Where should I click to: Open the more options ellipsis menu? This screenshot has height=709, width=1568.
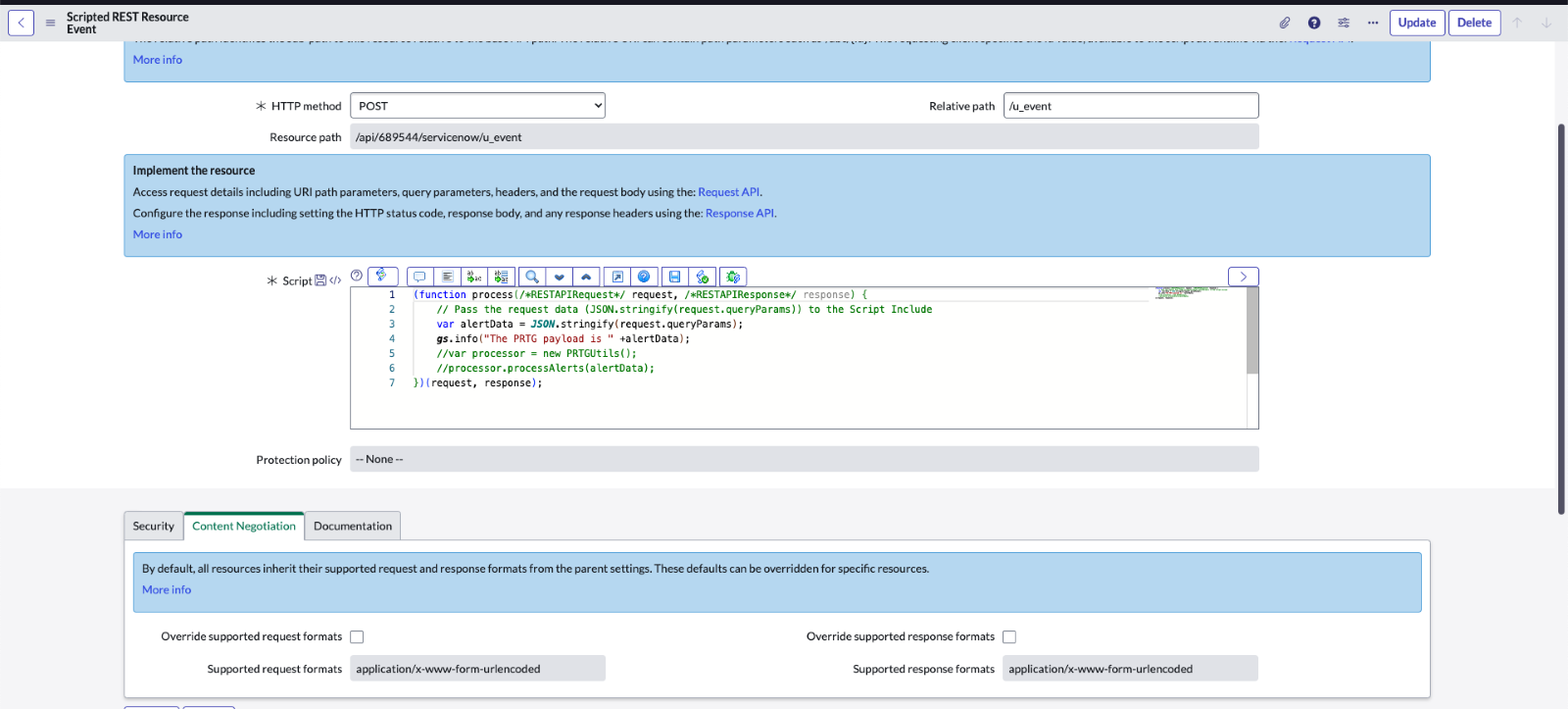1373,23
